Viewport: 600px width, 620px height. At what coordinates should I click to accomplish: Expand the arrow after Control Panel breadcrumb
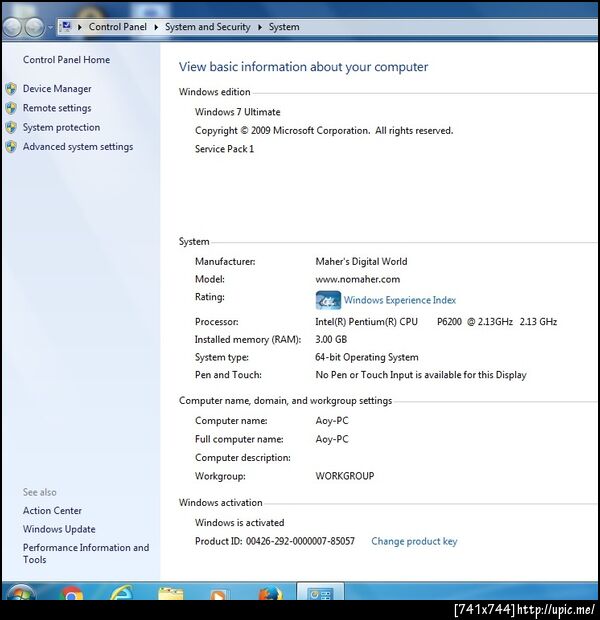click(156, 27)
